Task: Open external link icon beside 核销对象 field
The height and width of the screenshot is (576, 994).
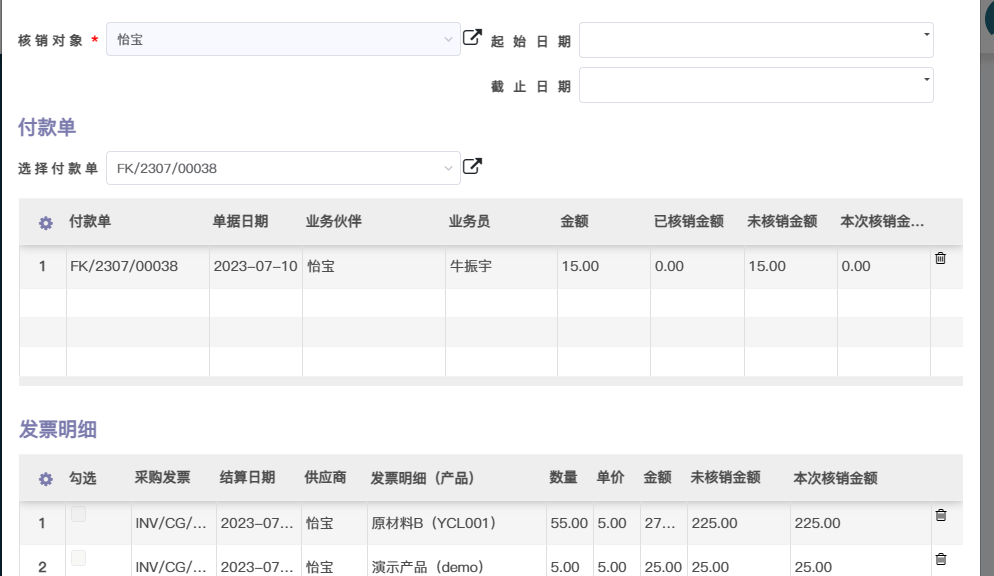Action: pyautogui.click(x=472, y=38)
